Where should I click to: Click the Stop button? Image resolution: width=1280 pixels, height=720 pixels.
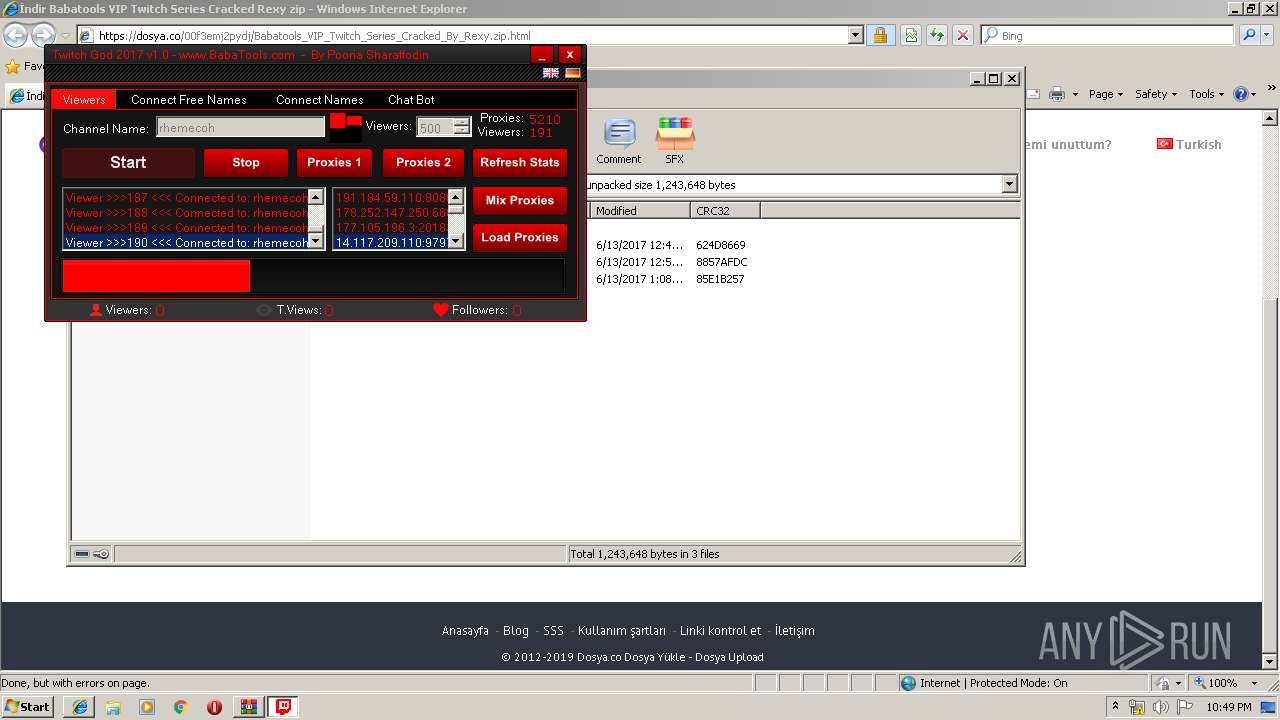(246, 163)
